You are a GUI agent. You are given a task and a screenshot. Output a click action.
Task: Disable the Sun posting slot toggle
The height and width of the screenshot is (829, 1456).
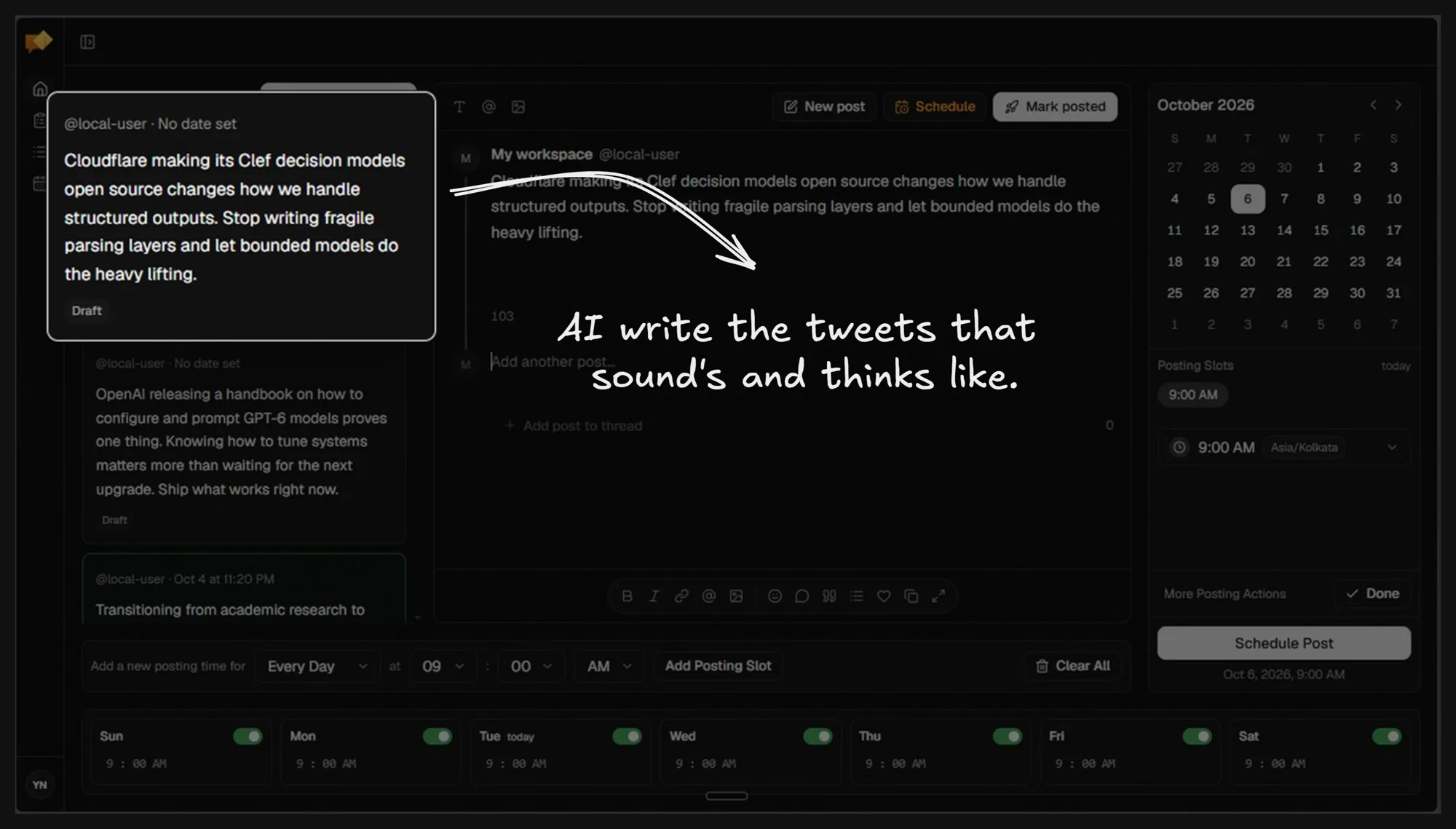tap(248, 737)
